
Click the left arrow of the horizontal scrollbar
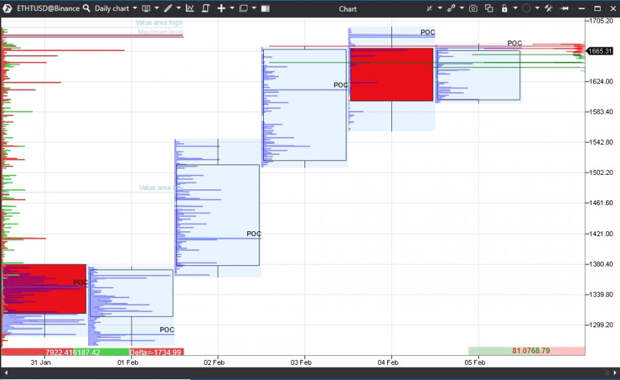(6, 372)
